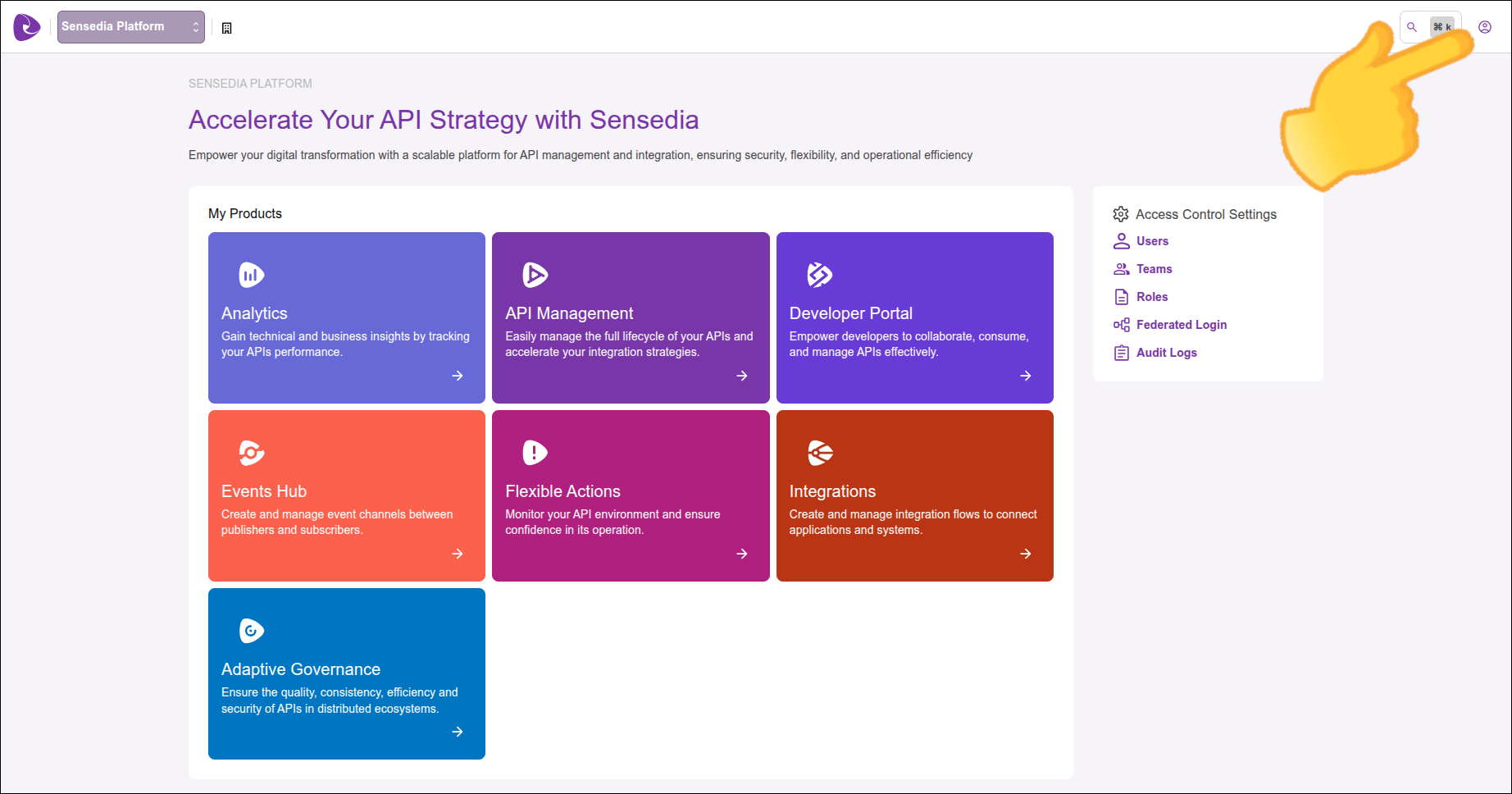
Task: Open the Sensedia Platform product dropdown
Action: 130,27
